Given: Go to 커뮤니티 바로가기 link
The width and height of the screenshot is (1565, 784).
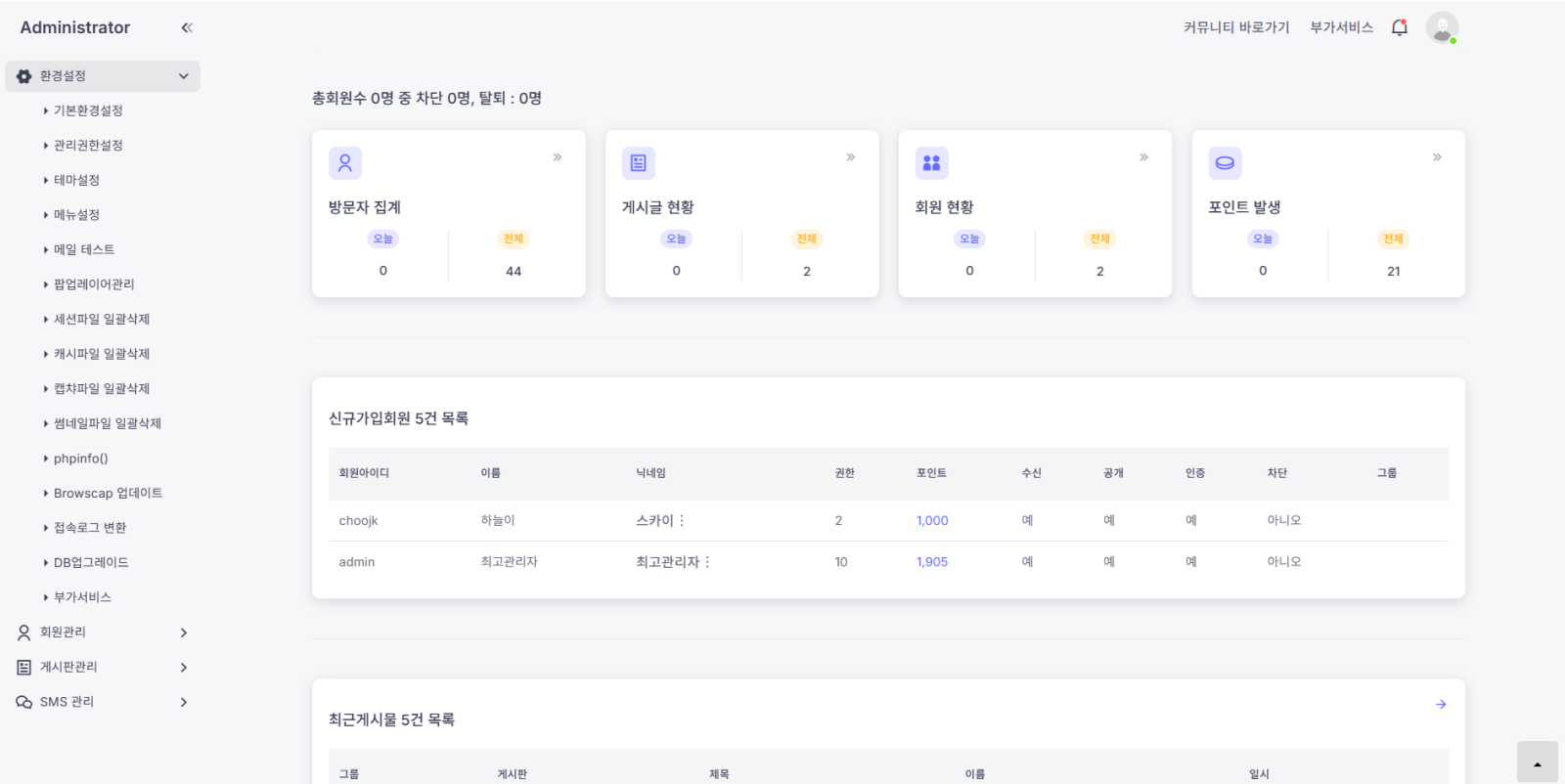Looking at the screenshot, I should pyautogui.click(x=1236, y=27).
